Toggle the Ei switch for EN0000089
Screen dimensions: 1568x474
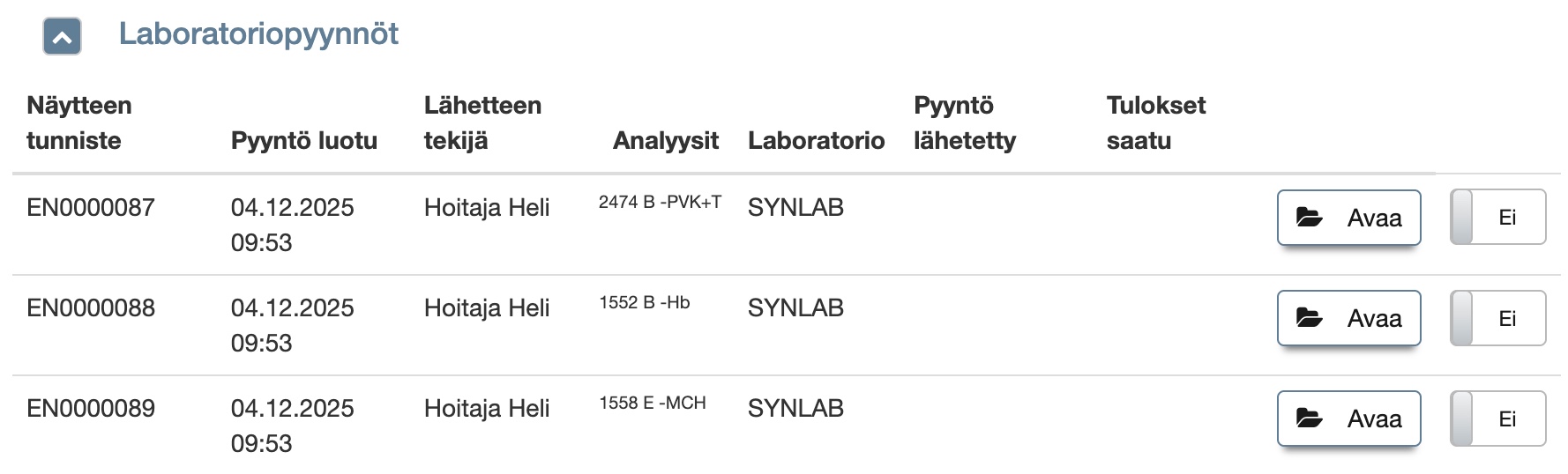[1497, 418]
